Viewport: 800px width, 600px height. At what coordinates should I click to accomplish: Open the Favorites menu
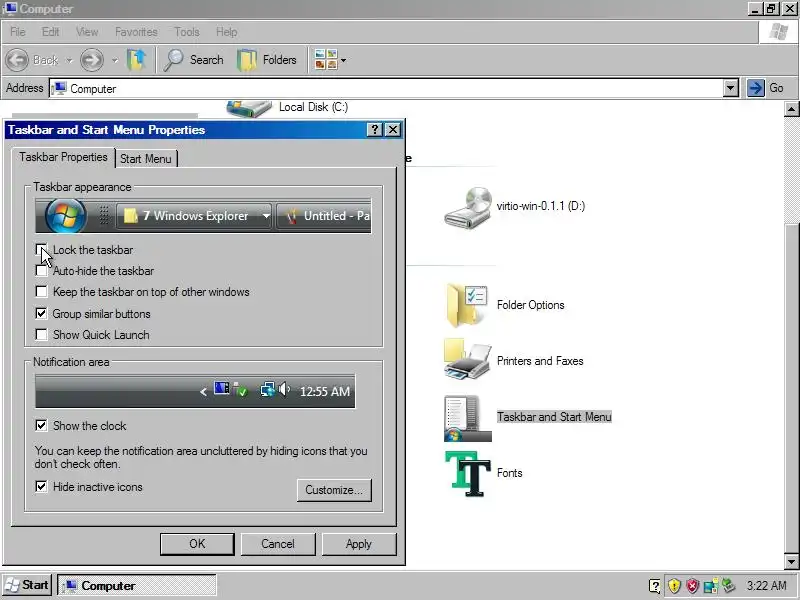click(x=136, y=32)
